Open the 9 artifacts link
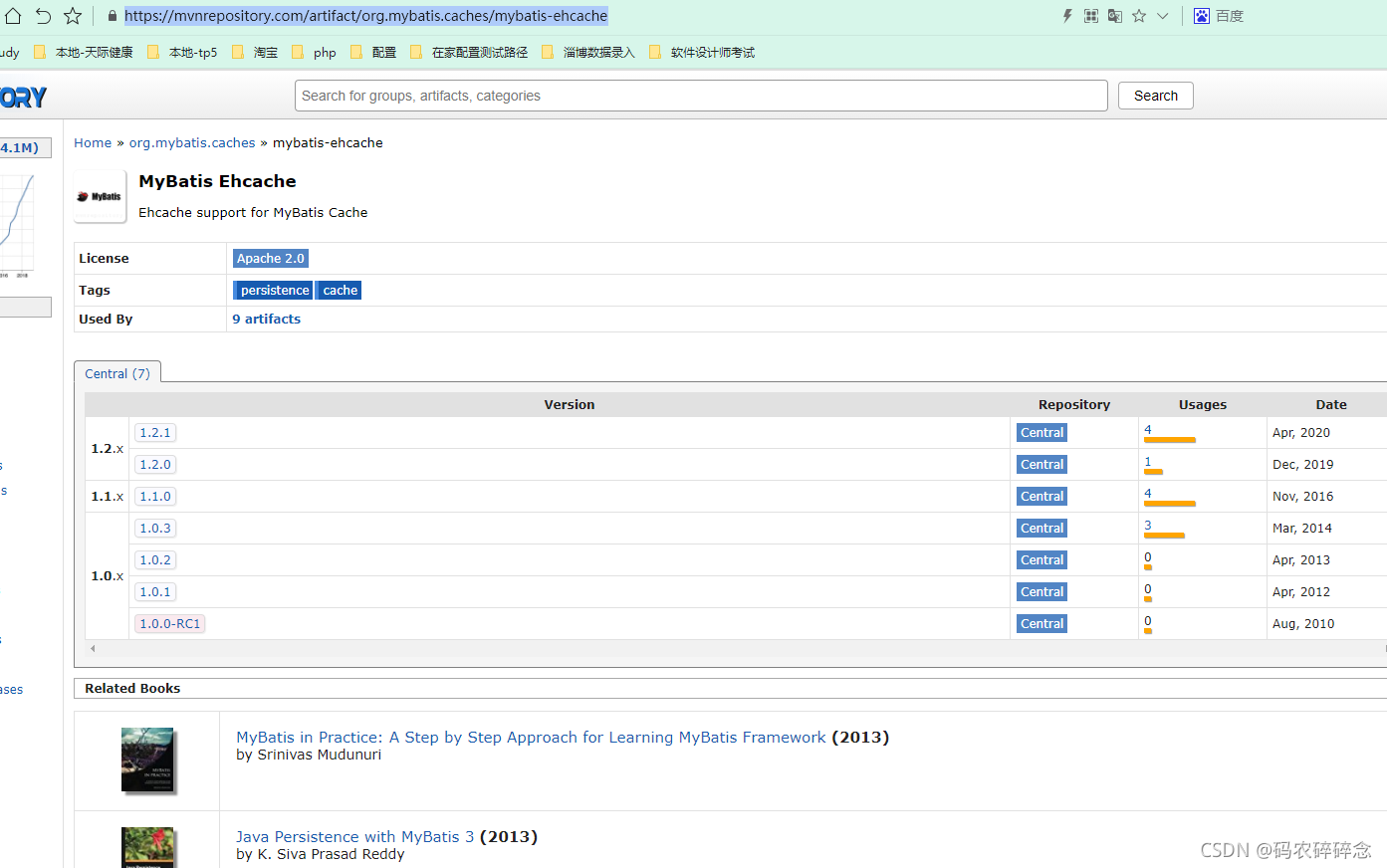This screenshot has width=1387, height=868. 267,320
